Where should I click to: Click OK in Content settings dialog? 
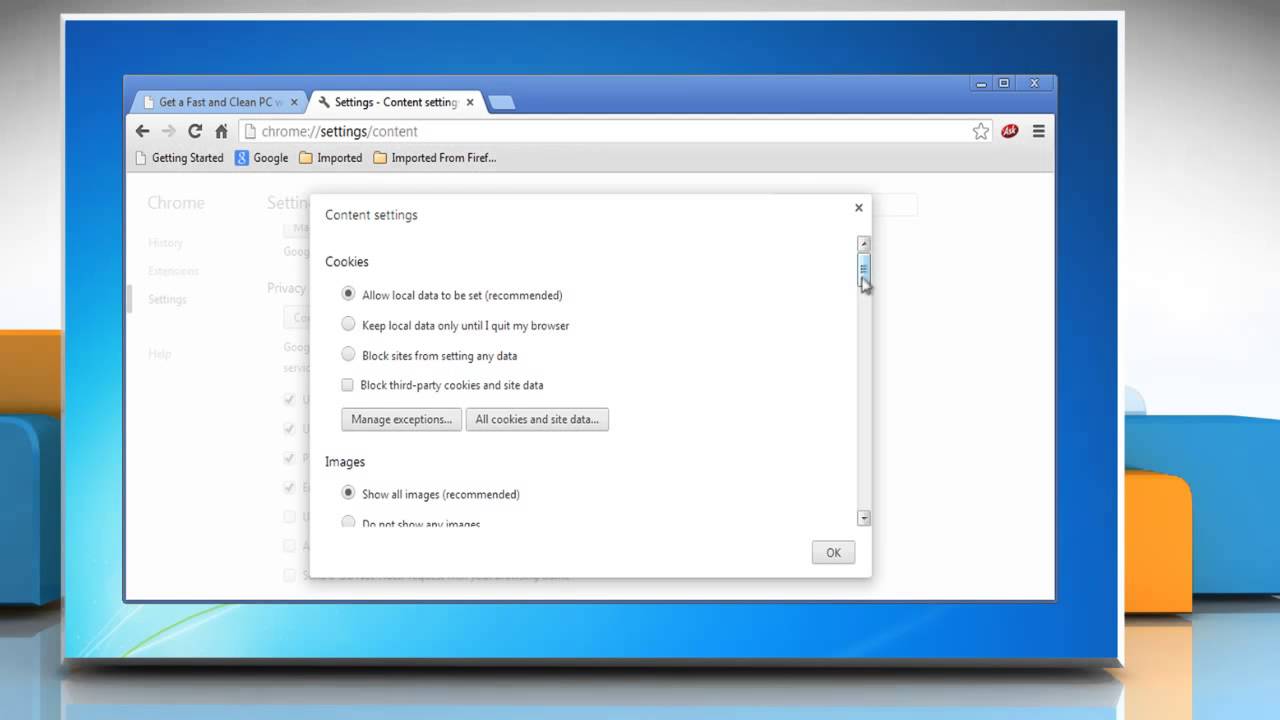(x=833, y=552)
